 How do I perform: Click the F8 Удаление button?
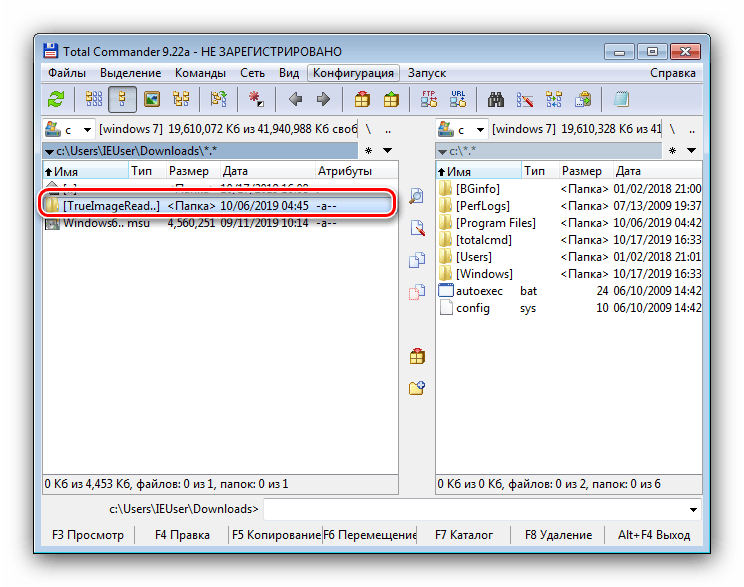[x=558, y=535]
